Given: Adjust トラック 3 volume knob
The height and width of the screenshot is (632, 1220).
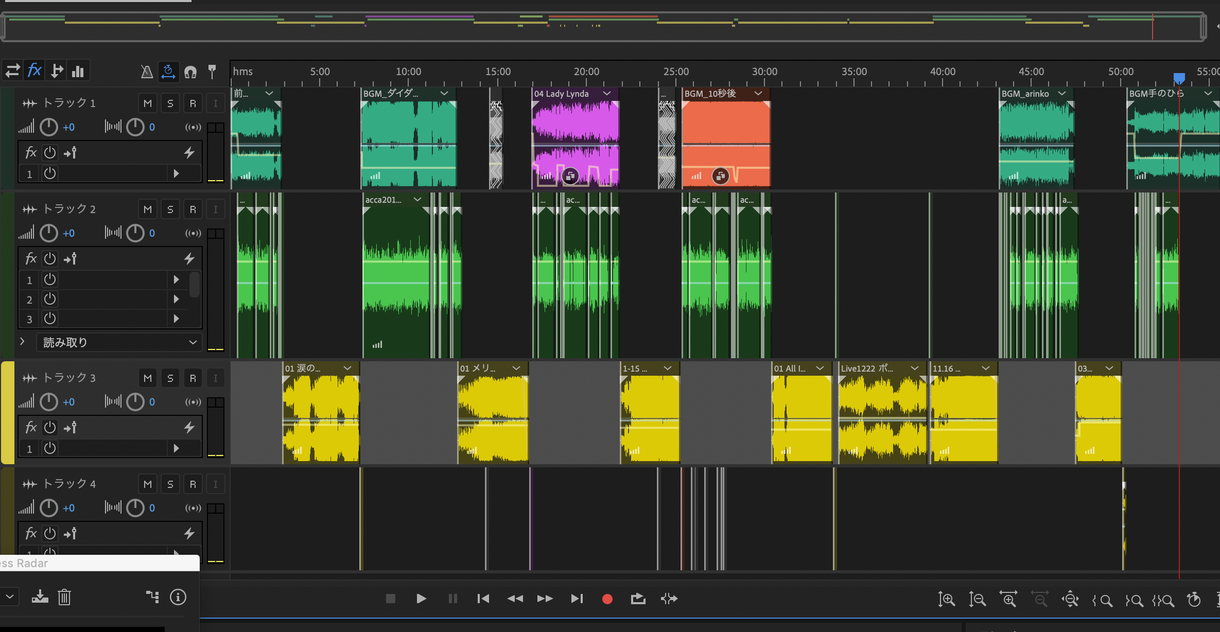Looking at the screenshot, I should coord(48,402).
